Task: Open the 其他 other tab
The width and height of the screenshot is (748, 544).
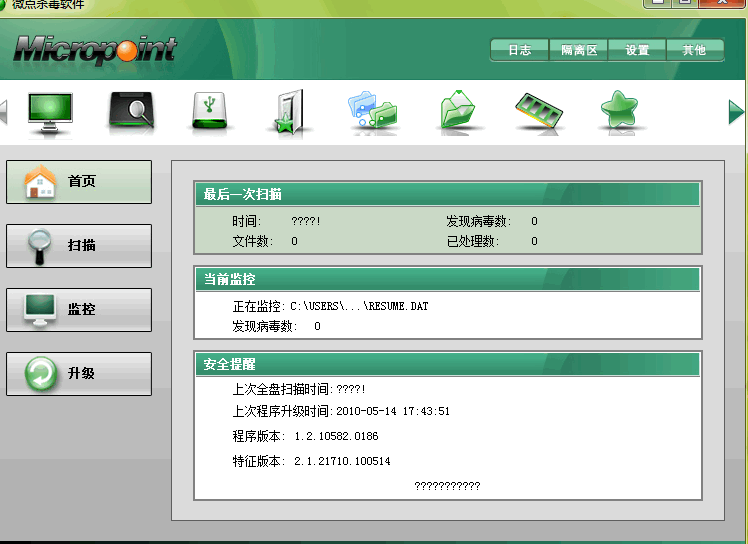Action: [695, 50]
